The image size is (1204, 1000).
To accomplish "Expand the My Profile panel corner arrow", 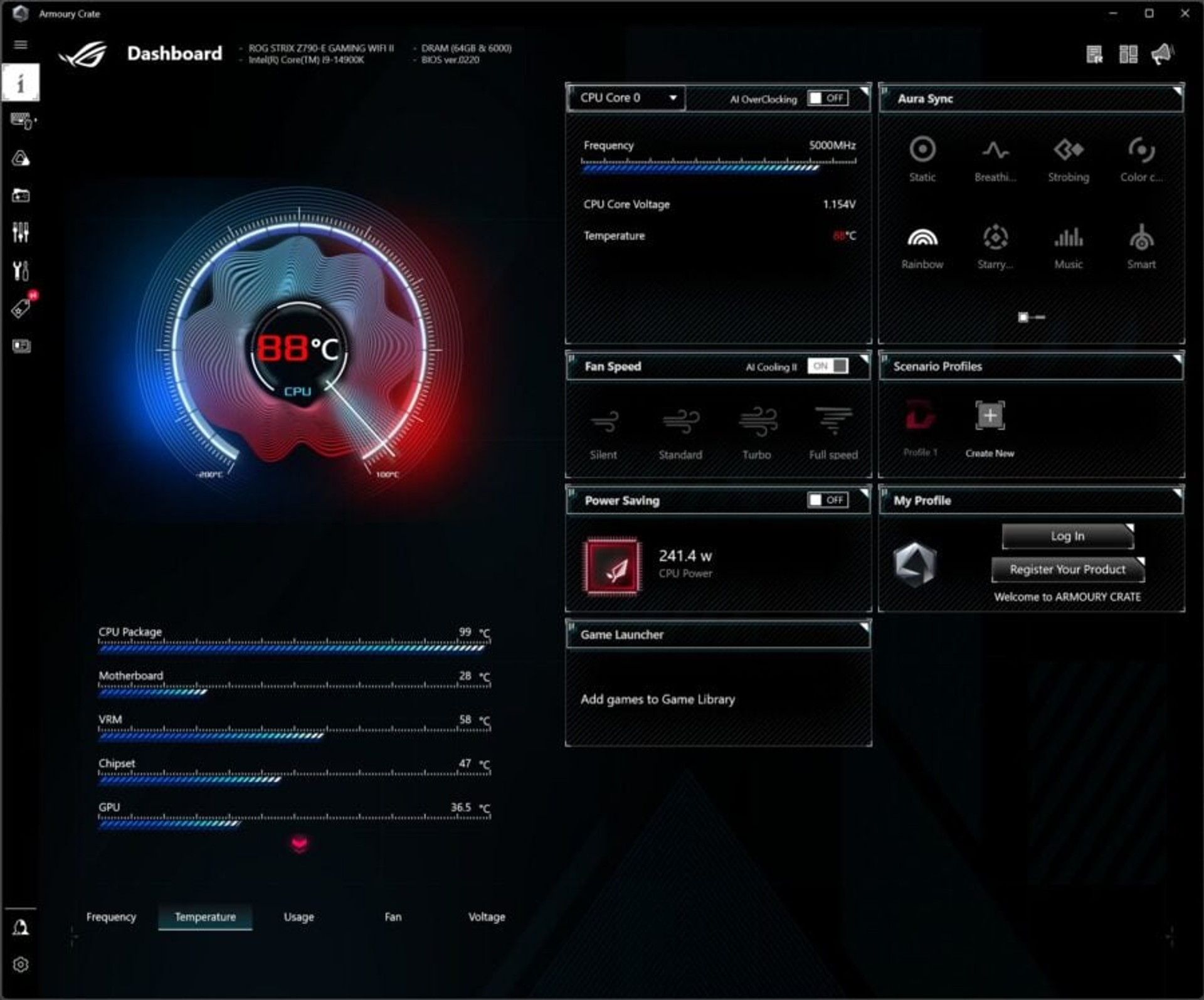I will [1177, 492].
